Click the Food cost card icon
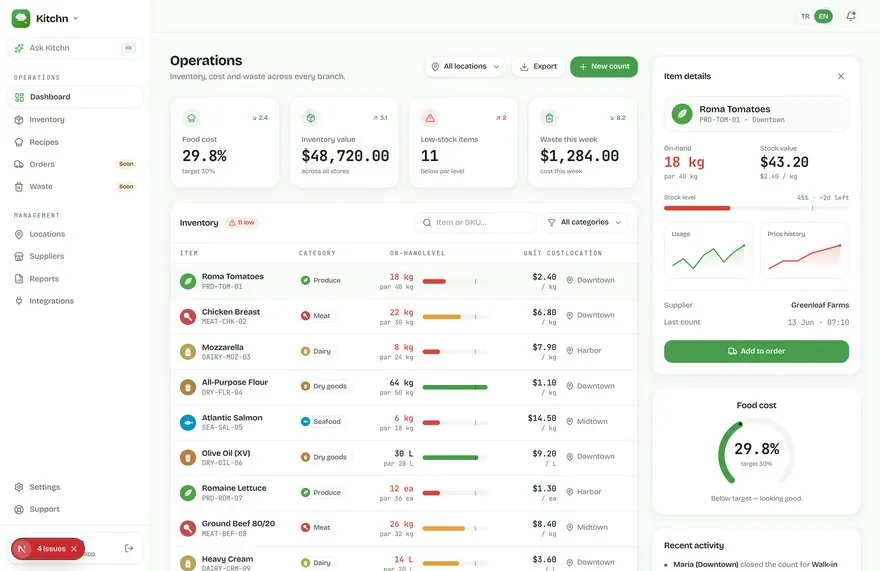The height and width of the screenshot is (571, 880). pyautogui.click(x=191, y=118)
